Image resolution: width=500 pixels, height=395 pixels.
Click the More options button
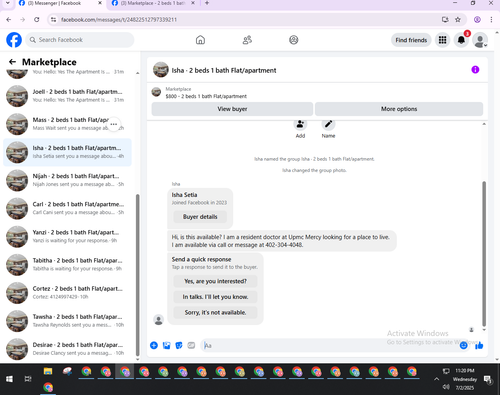click(x=399, y=109)
